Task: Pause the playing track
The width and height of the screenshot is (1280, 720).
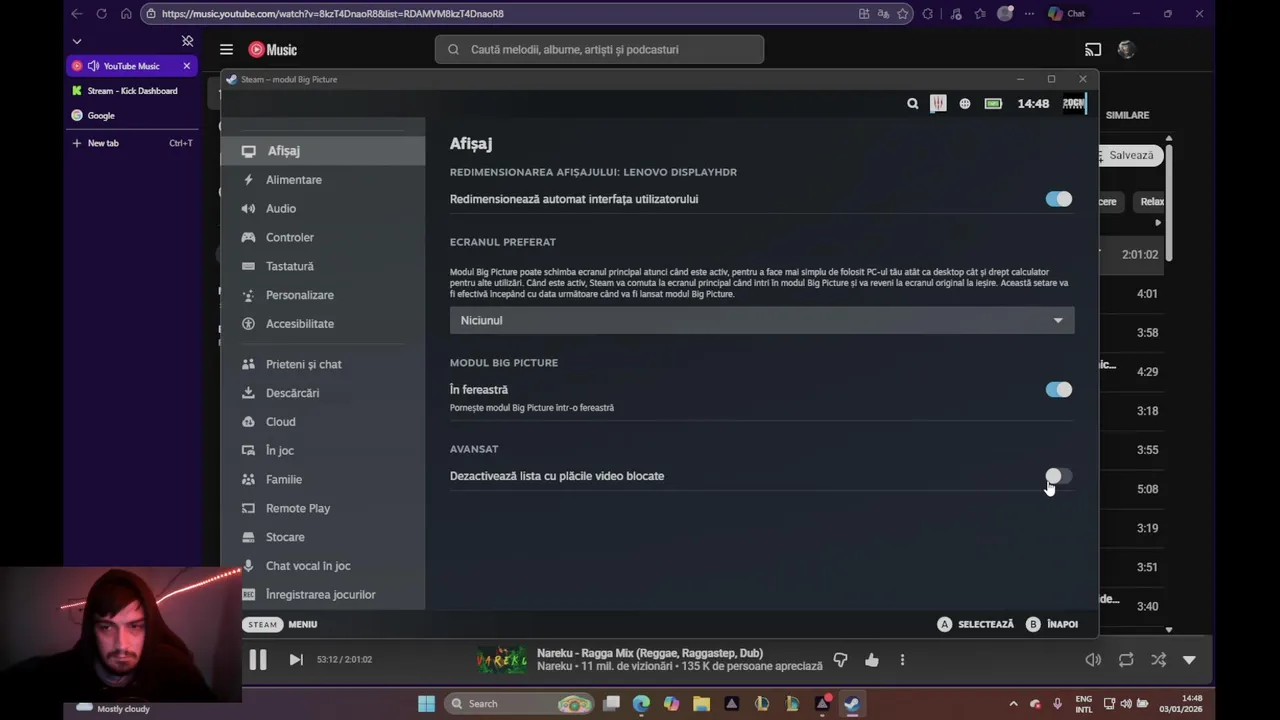Action: tap(258, 660)
